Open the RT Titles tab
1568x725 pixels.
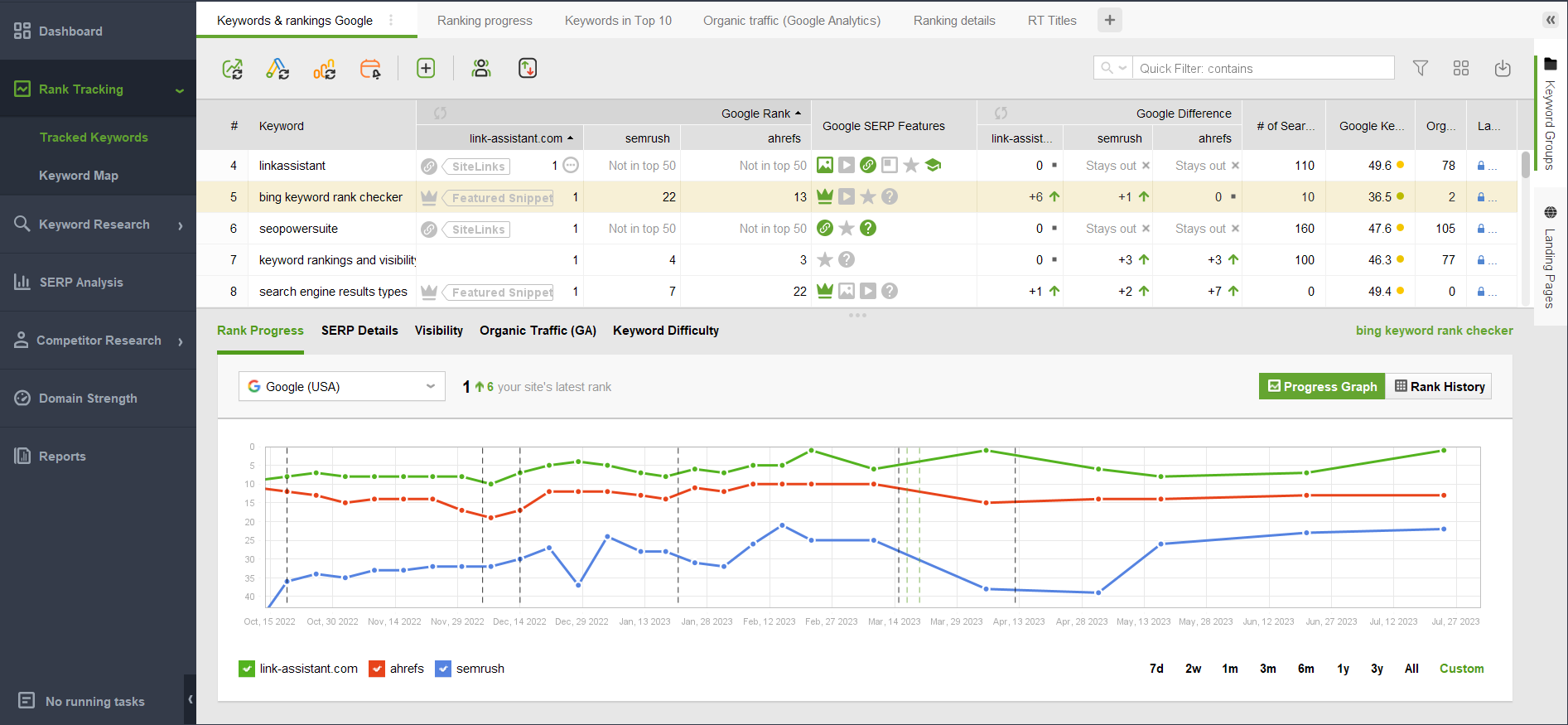1052,21
